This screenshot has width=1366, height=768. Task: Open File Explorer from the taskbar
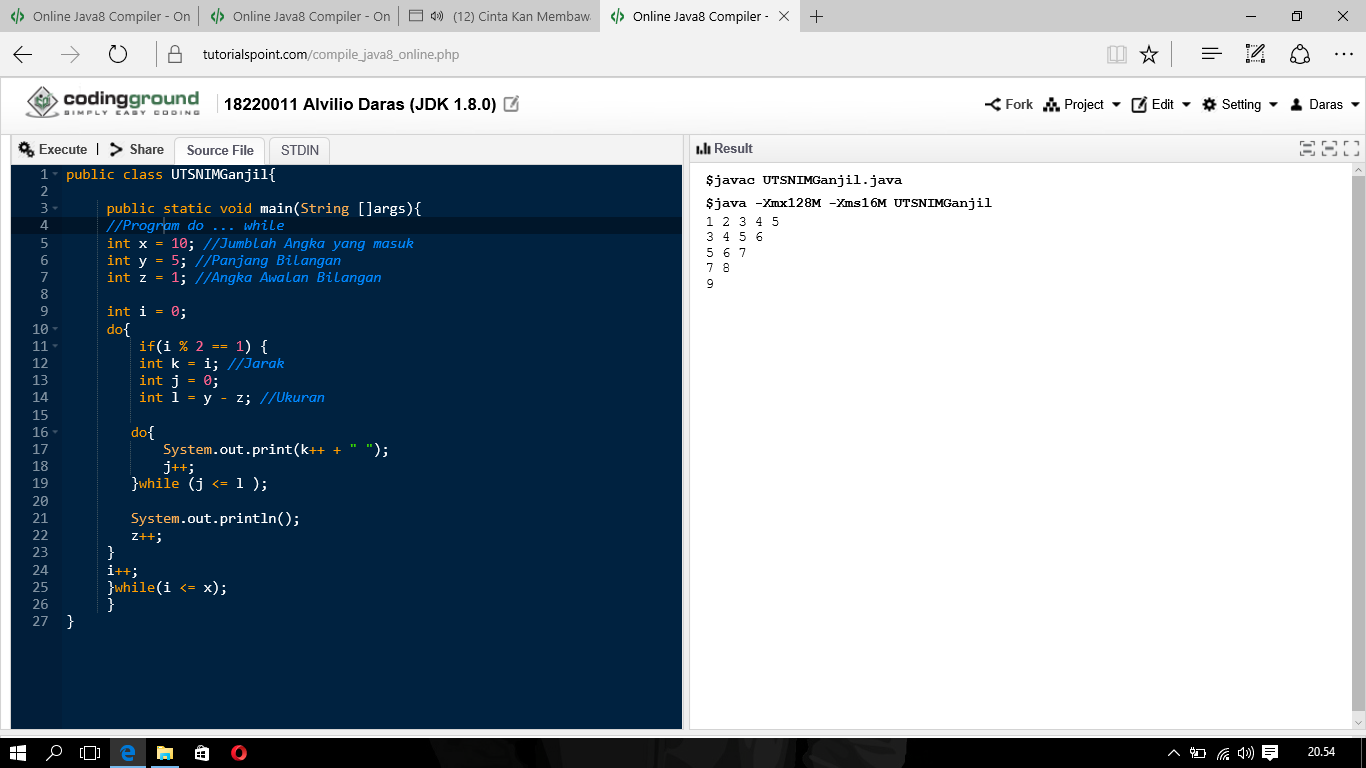point(165,753)
